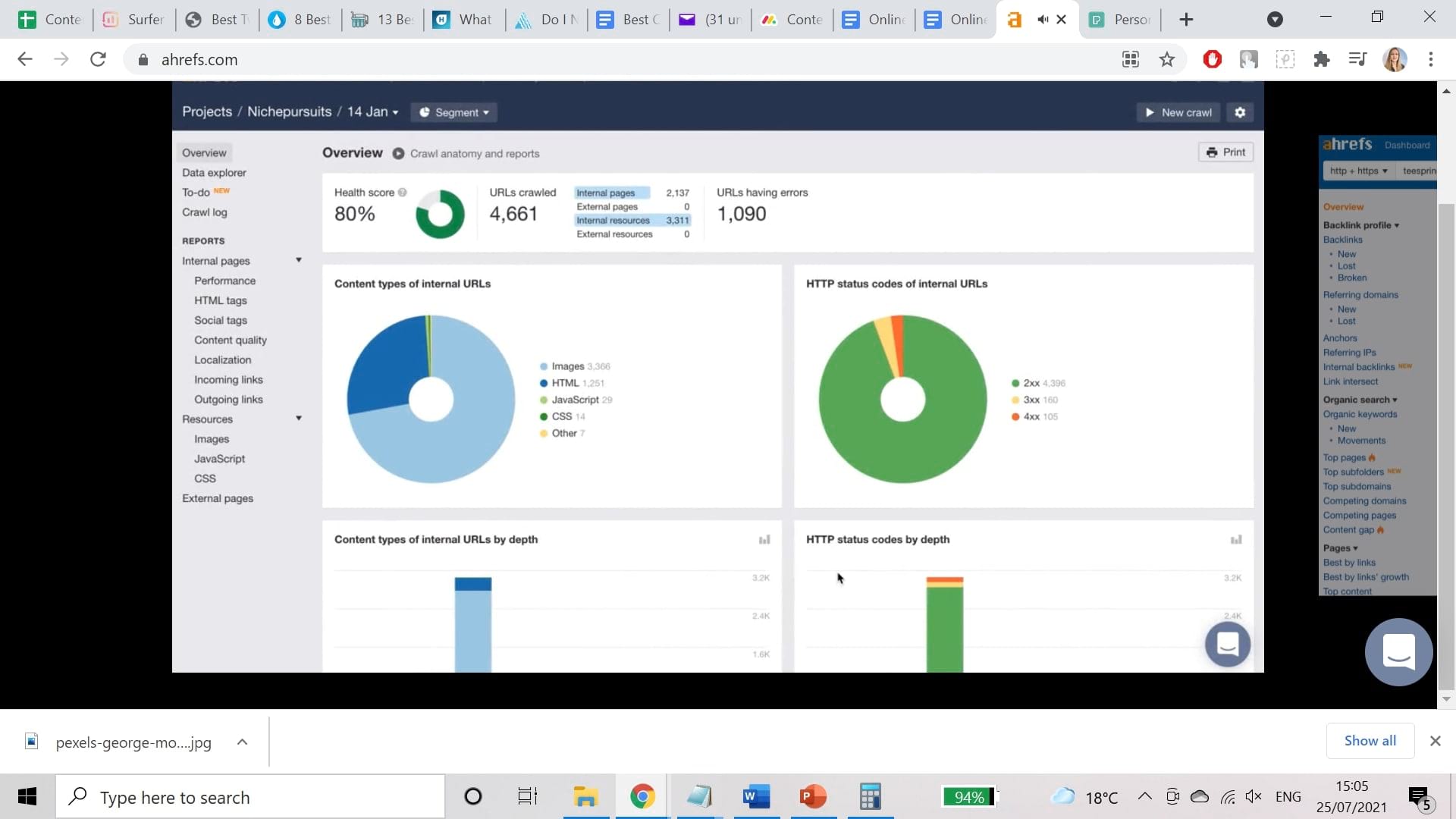
Task: Open the Social tags report
Action: 220,320
